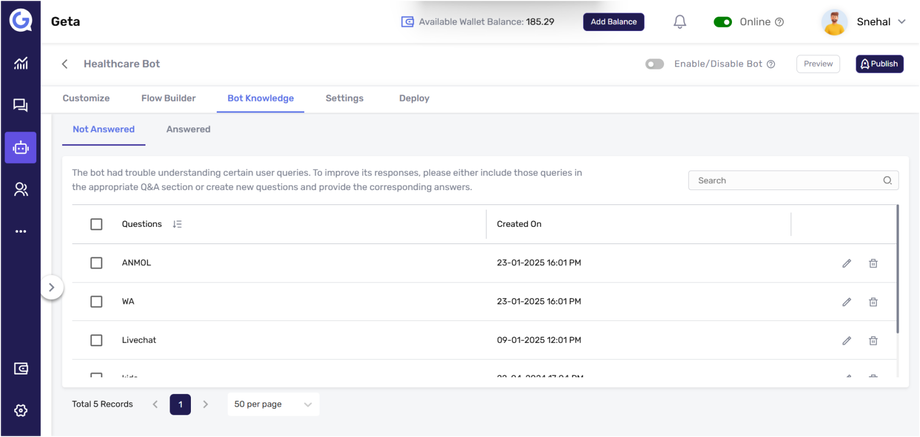The height and width of the screenshot is (437, 920).
Task: Open the analytics chart icon in sidebar
Action: 20,63
